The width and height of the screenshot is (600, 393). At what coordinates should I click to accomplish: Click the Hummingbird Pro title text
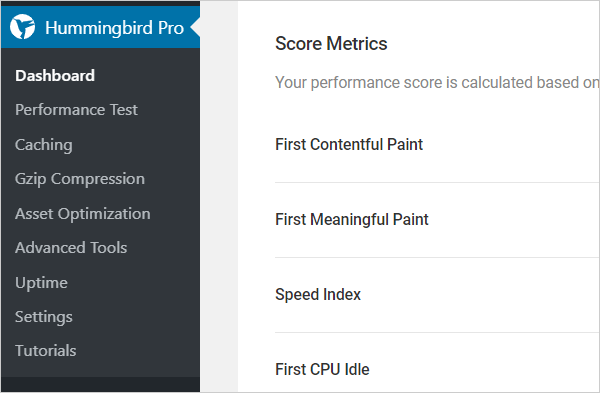click(114, 28)
